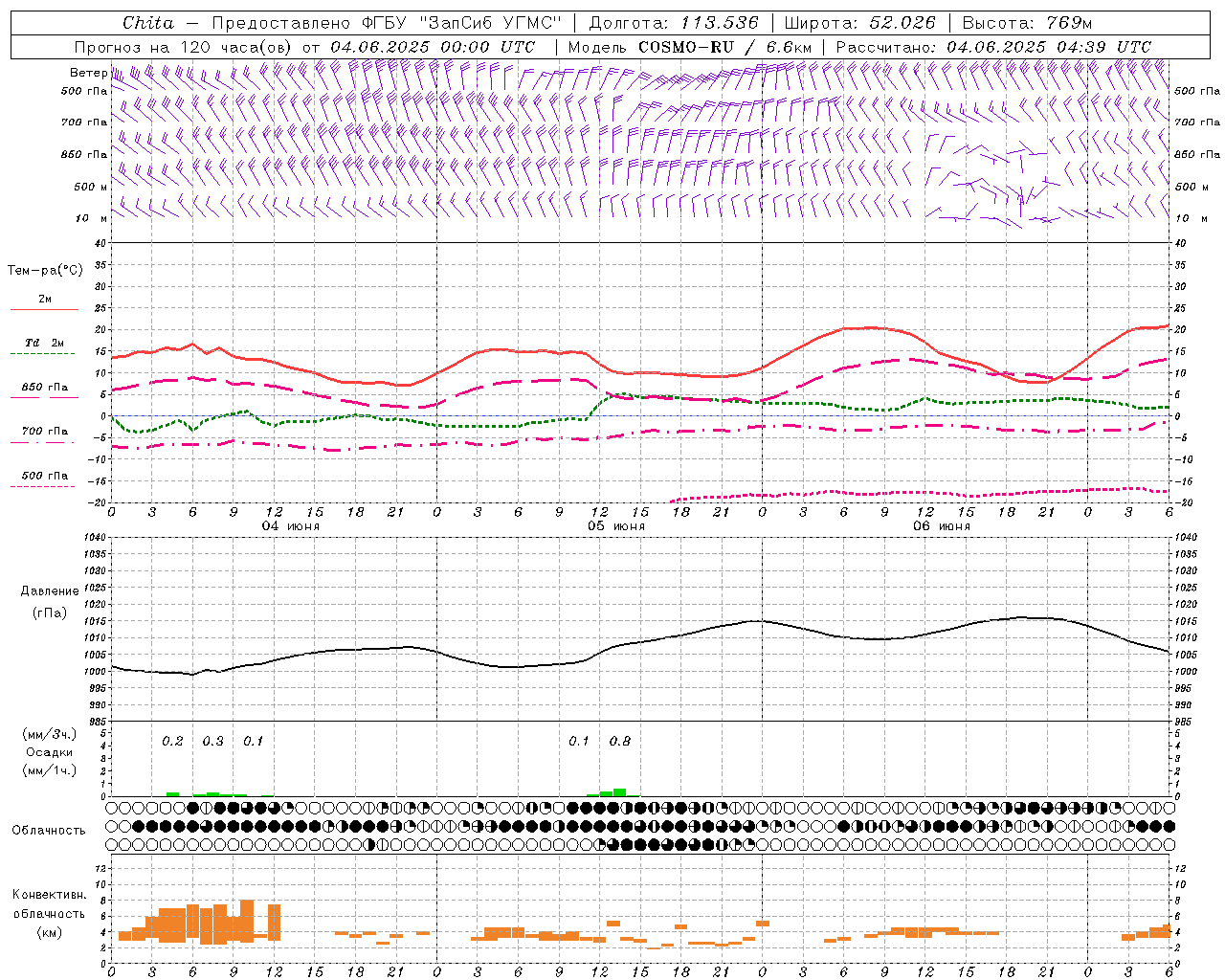
Task: Click "Прогноз на 120 часа(ов)" forecast text
Action: [182, 47]
